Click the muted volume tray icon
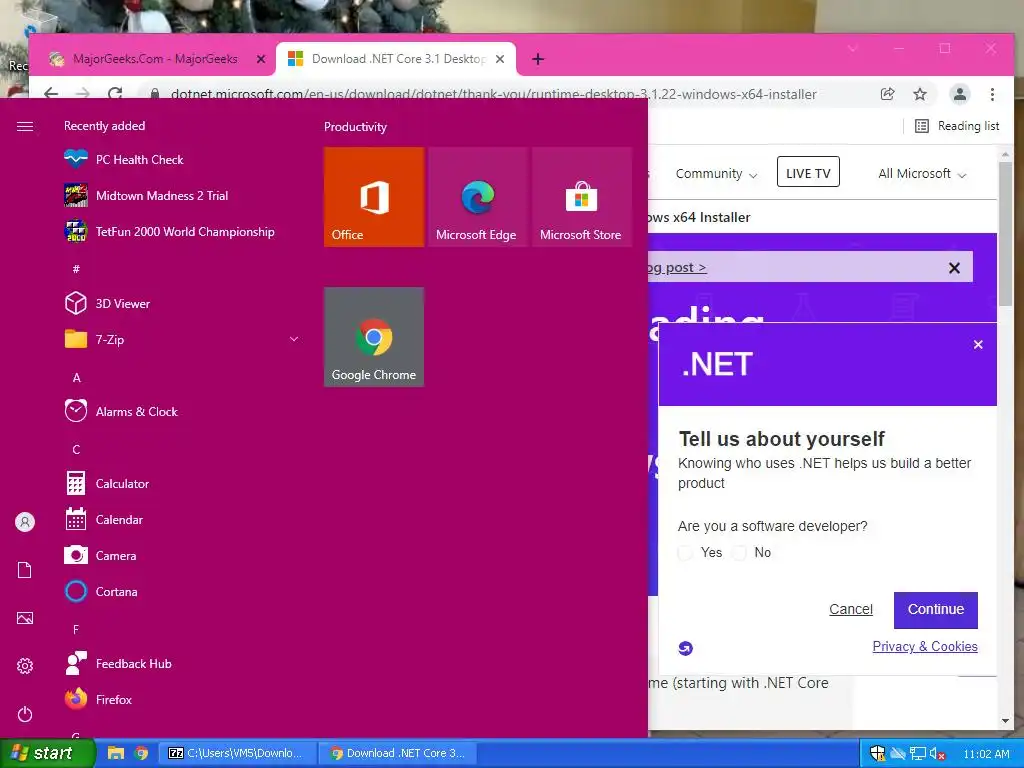Image resolution: width=1024 pixels, height=768 pixels. [938, 754]
